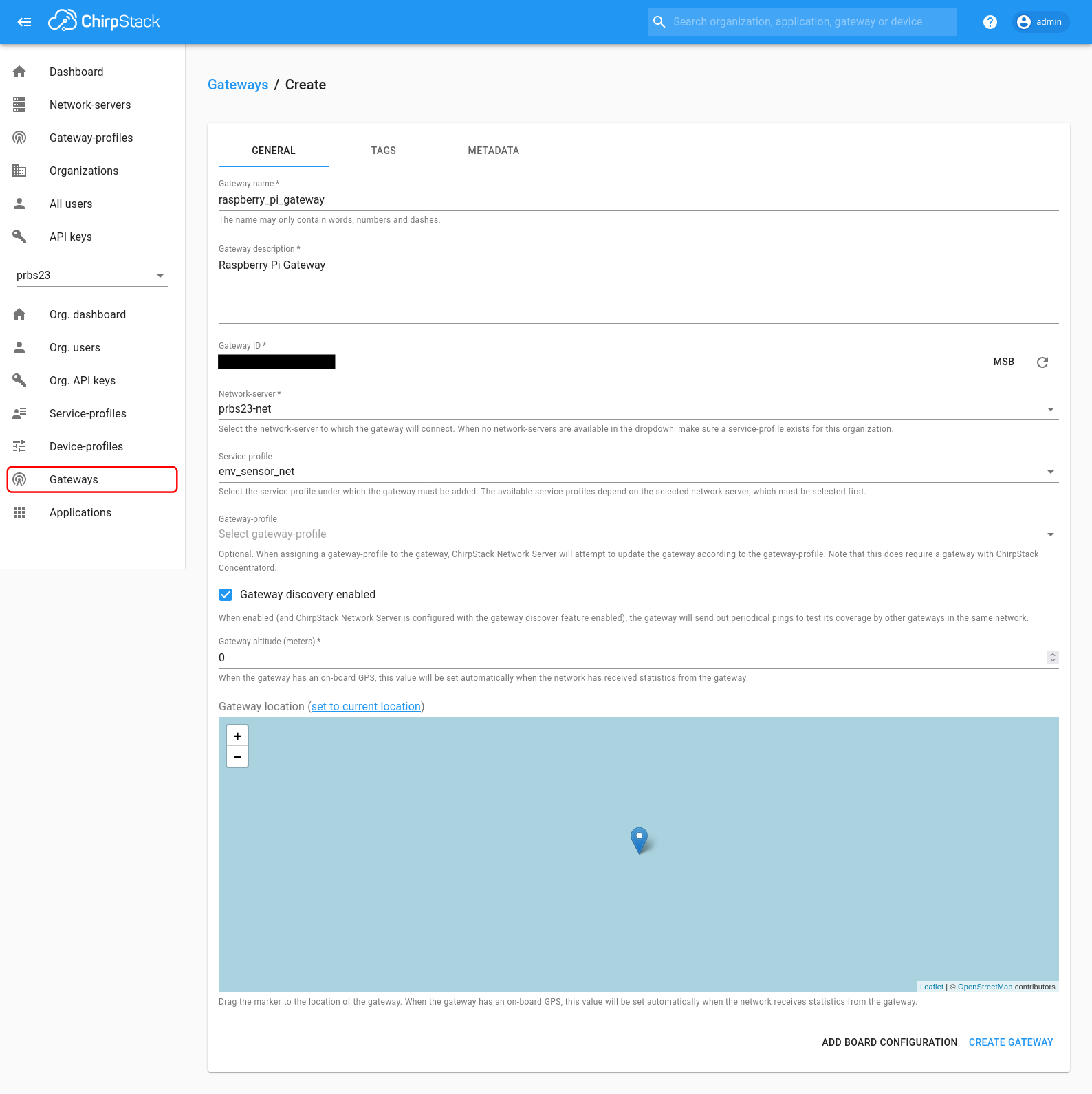Focus the Gateway name input field
Screen dimensions: 1092x1094
click(638, 200)
